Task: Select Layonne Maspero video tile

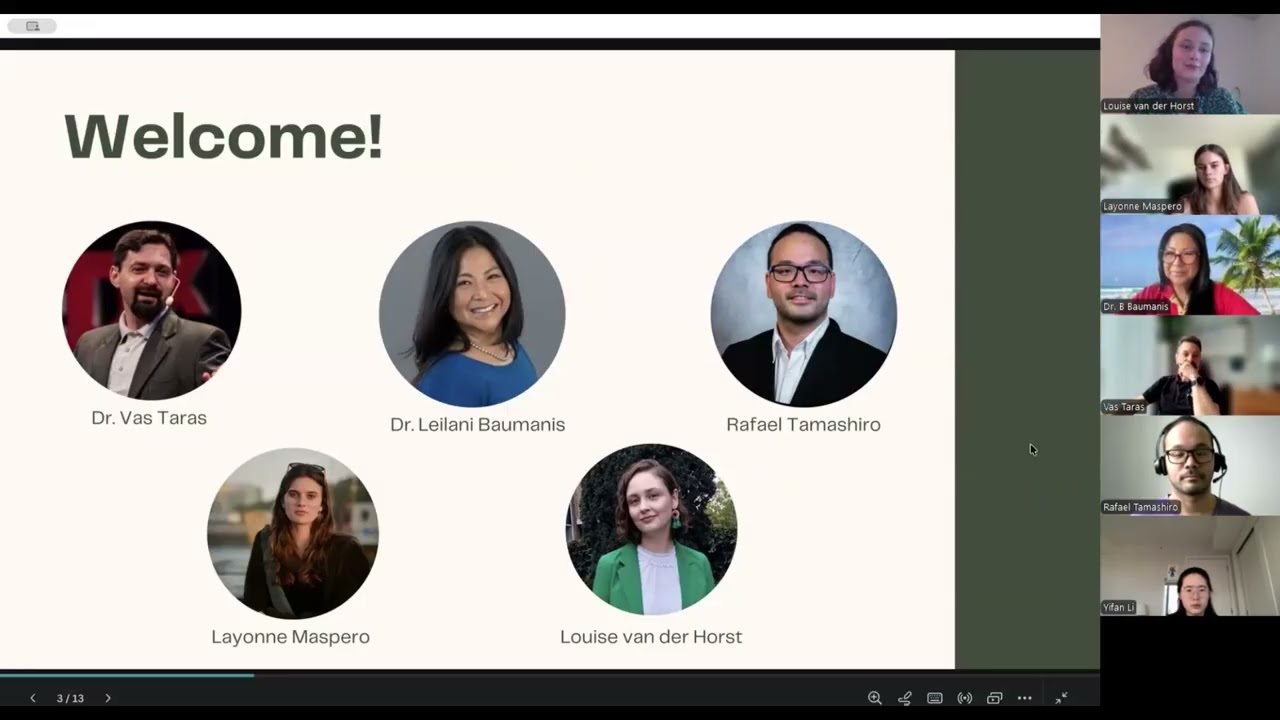Action: (1190, 165)
